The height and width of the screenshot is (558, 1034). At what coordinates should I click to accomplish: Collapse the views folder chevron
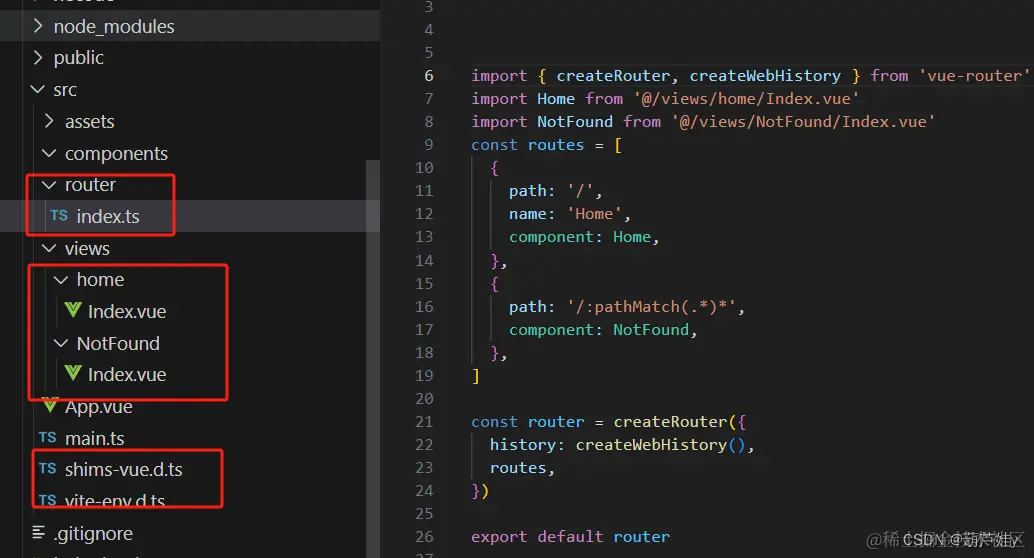pos(49,249)
